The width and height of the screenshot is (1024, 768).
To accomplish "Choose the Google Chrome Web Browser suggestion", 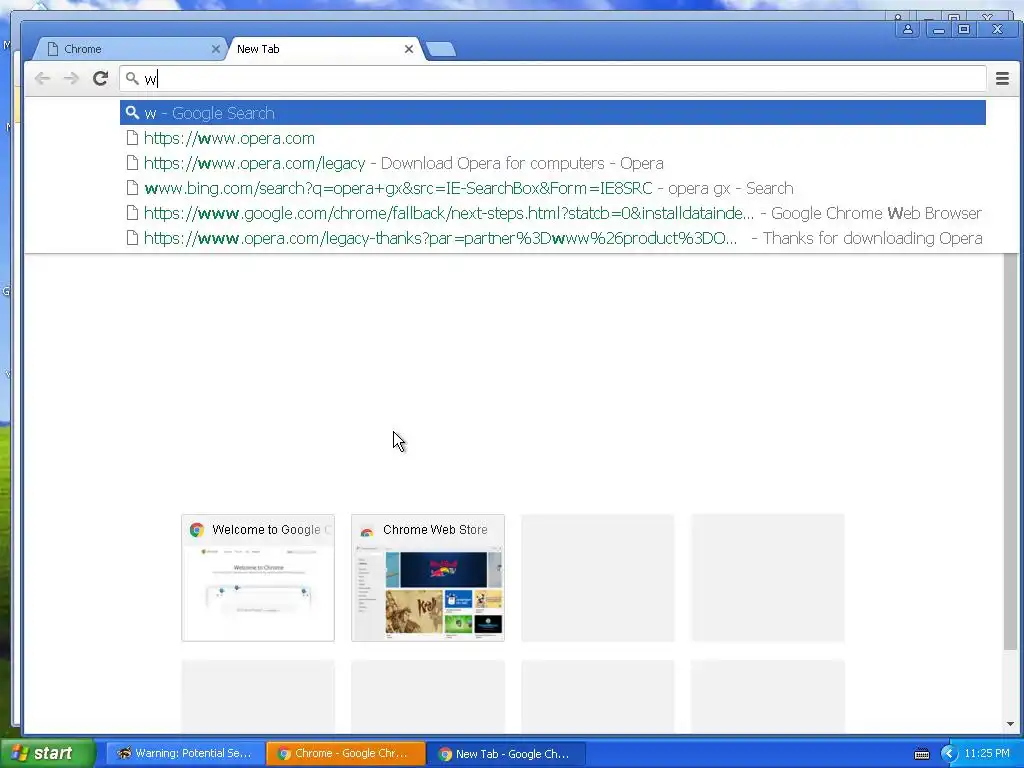I will coord(552,213).
